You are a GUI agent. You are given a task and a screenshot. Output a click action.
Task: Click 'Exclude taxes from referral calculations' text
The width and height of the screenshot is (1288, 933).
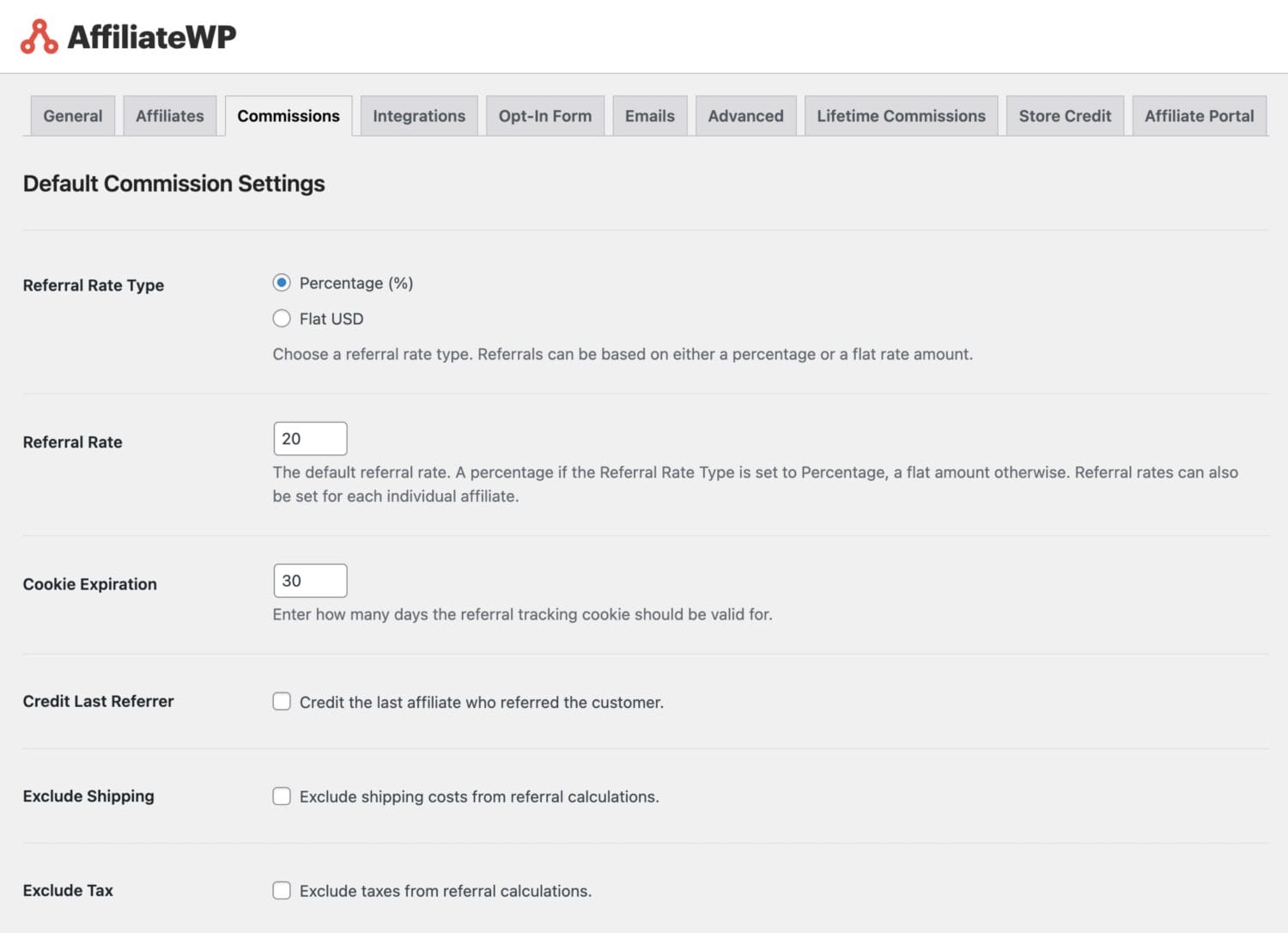pos(446,892)
